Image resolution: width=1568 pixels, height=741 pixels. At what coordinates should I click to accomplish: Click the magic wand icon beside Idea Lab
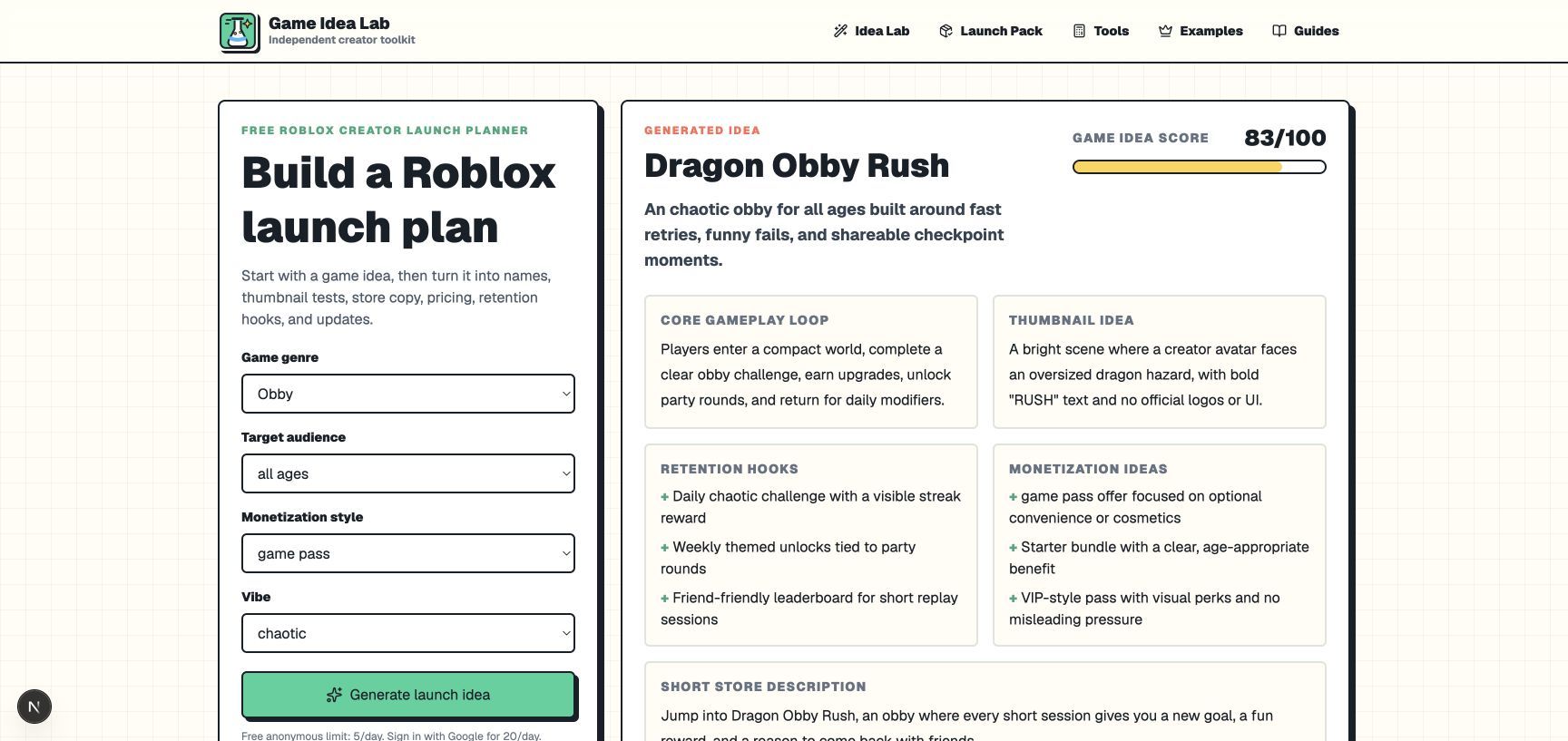click(840, 31)
